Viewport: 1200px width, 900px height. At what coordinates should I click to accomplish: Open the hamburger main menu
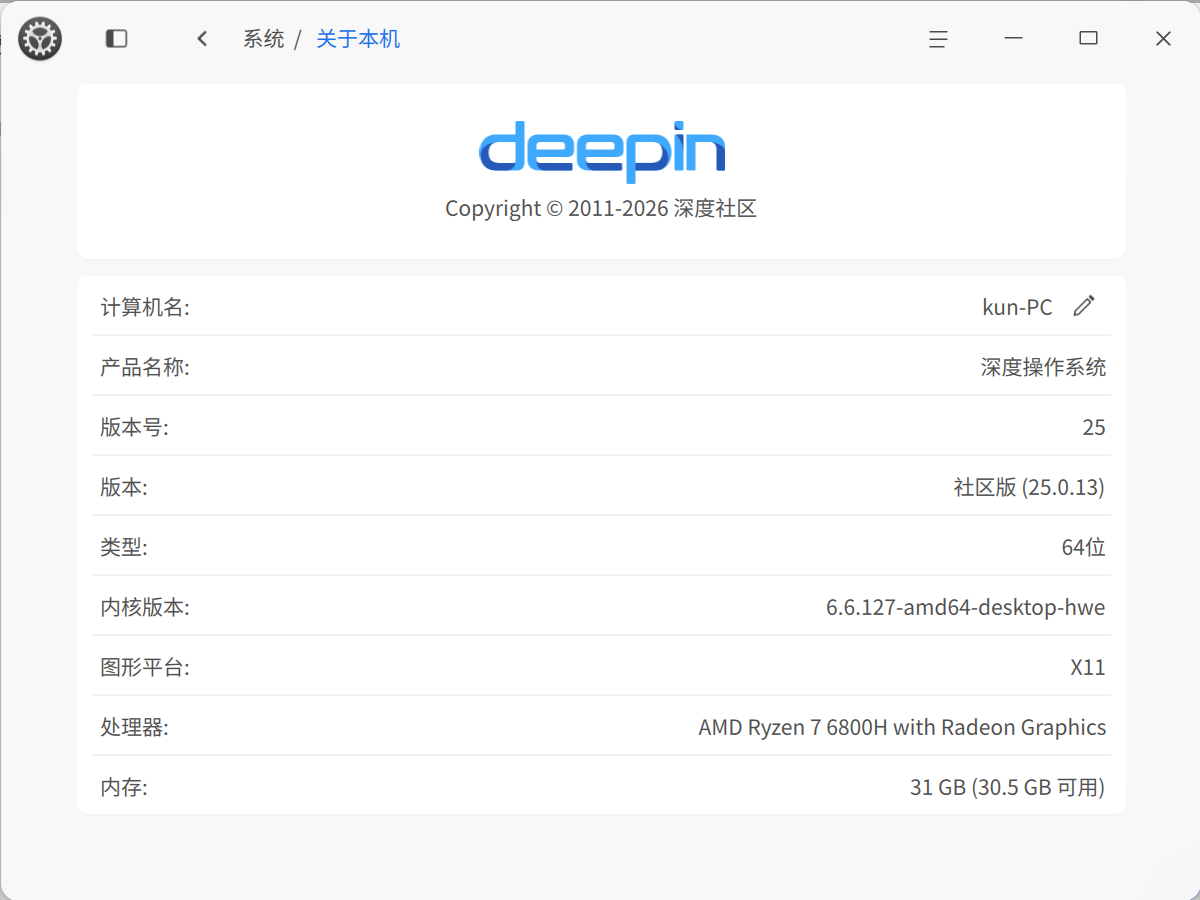click(x=938, y=39)
